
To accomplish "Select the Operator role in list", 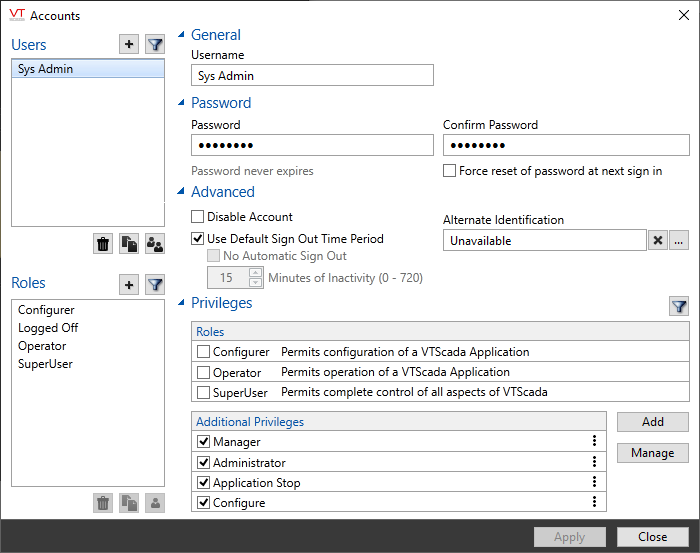I will coord(42,346).
